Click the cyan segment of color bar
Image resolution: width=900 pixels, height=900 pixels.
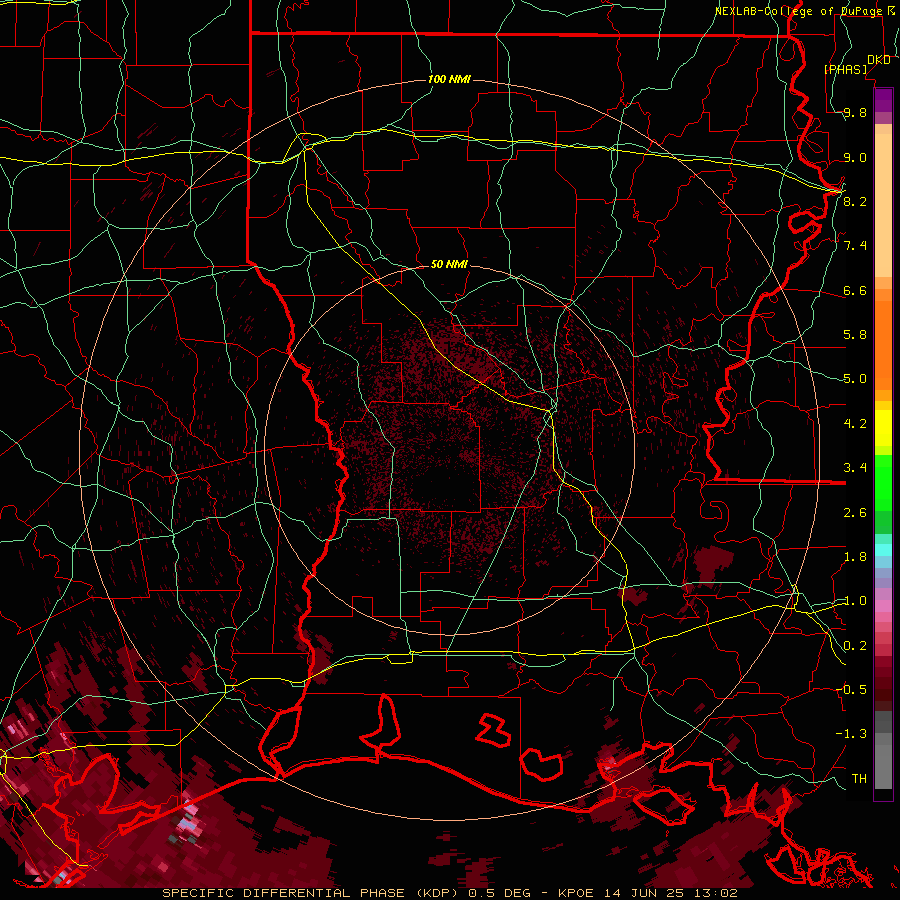(883, 549)
